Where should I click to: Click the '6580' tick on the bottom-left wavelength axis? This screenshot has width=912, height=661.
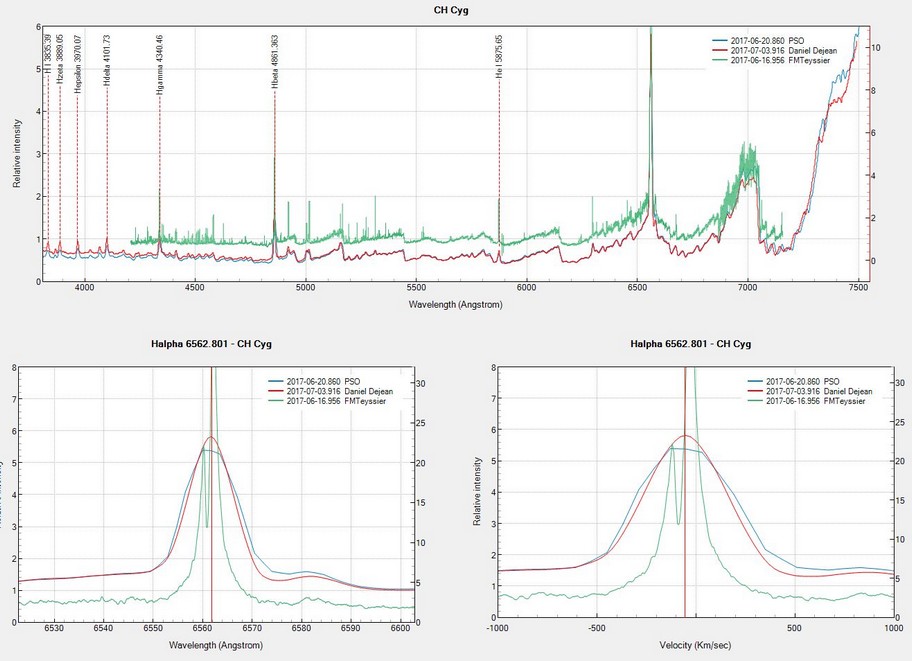pos(301,628)
